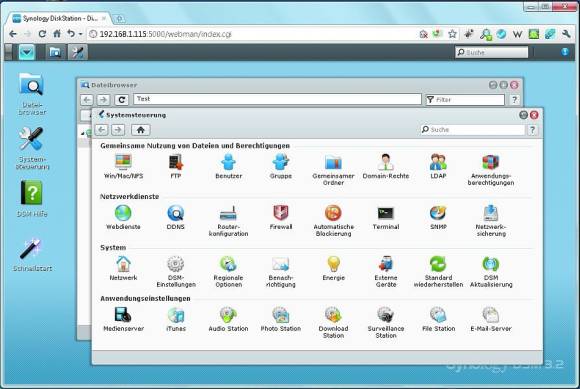This screenshot has height=389, width=580.
Task: Click bookmark star in address bar
Action: 452,34
